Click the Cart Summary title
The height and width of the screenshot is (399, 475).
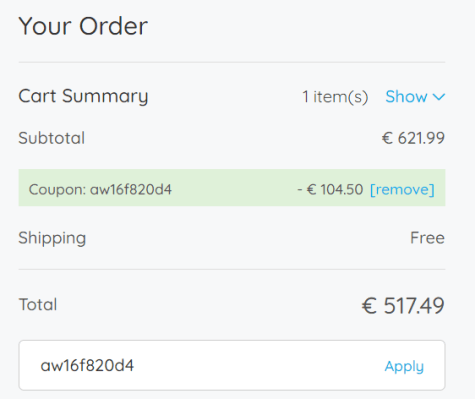click(83, 97)
